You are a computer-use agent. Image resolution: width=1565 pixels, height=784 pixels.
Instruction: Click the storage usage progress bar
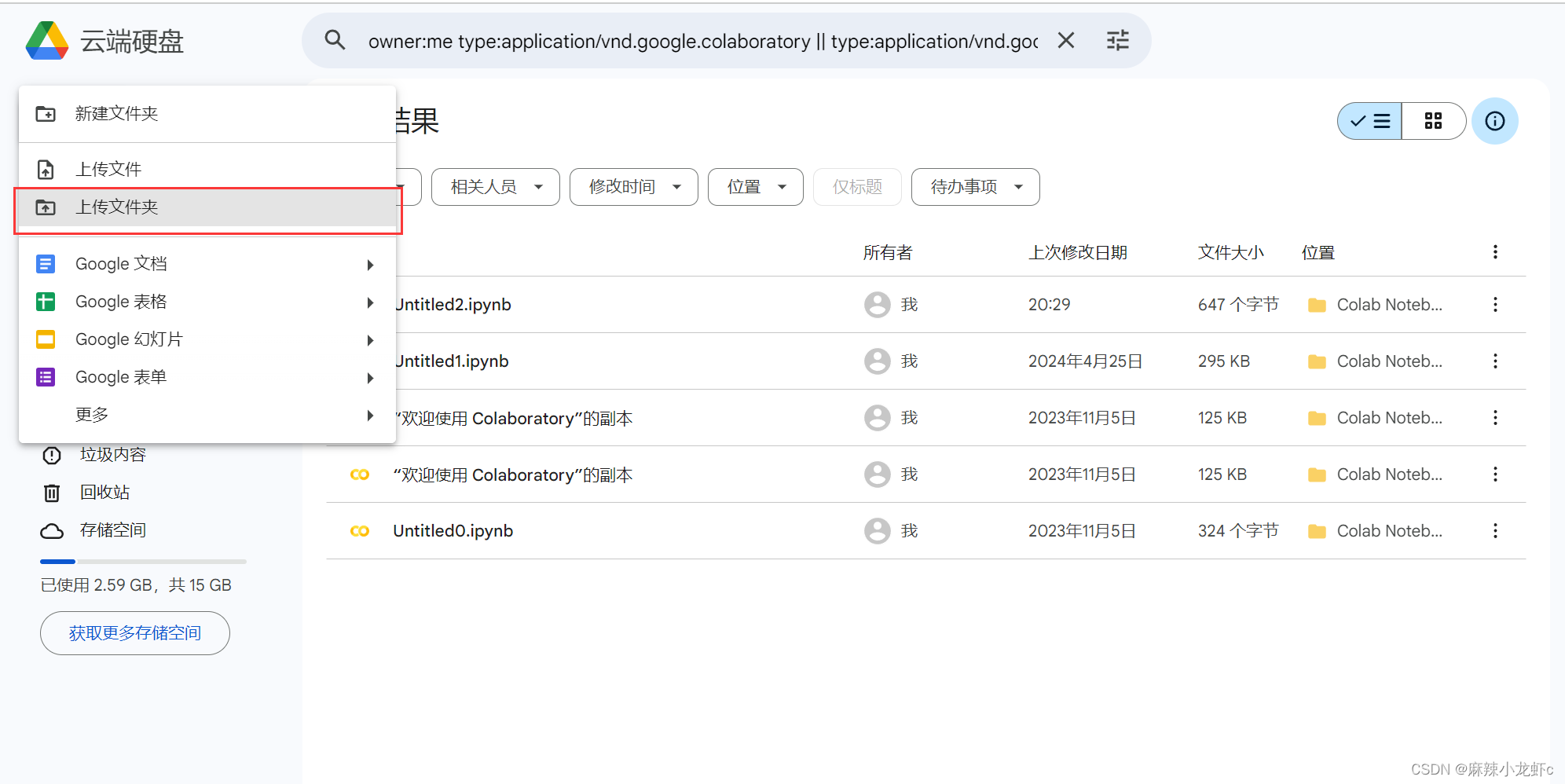click(x=143, y=561)
